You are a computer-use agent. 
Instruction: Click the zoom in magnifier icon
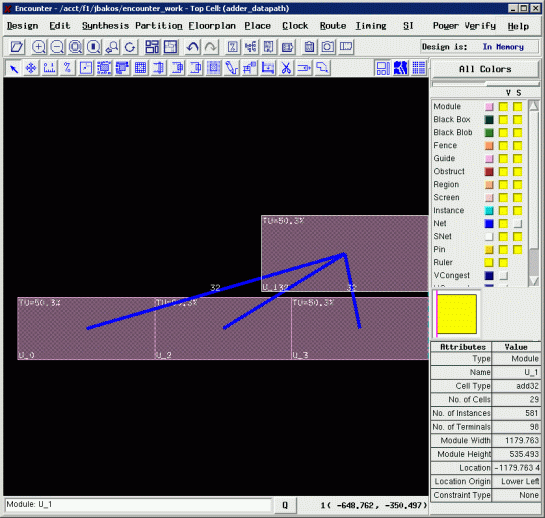point(39,47)
